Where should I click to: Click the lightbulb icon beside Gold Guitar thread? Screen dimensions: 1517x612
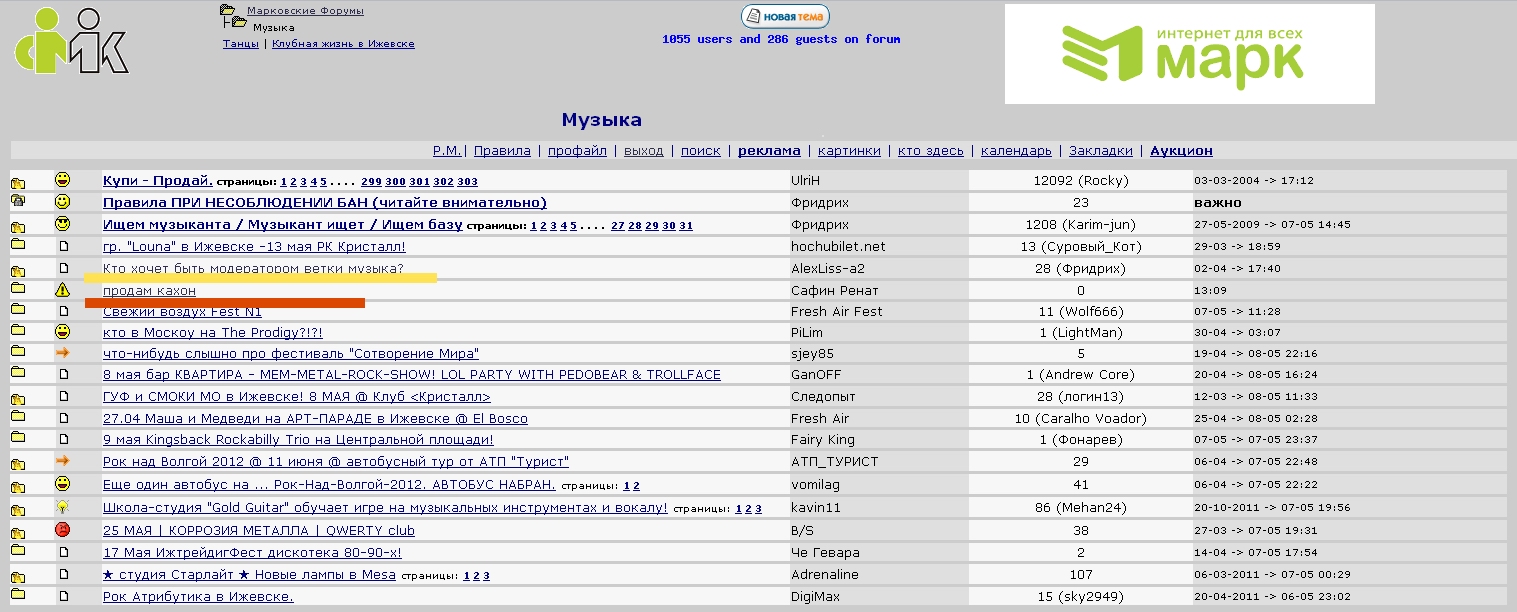[63, 507]
